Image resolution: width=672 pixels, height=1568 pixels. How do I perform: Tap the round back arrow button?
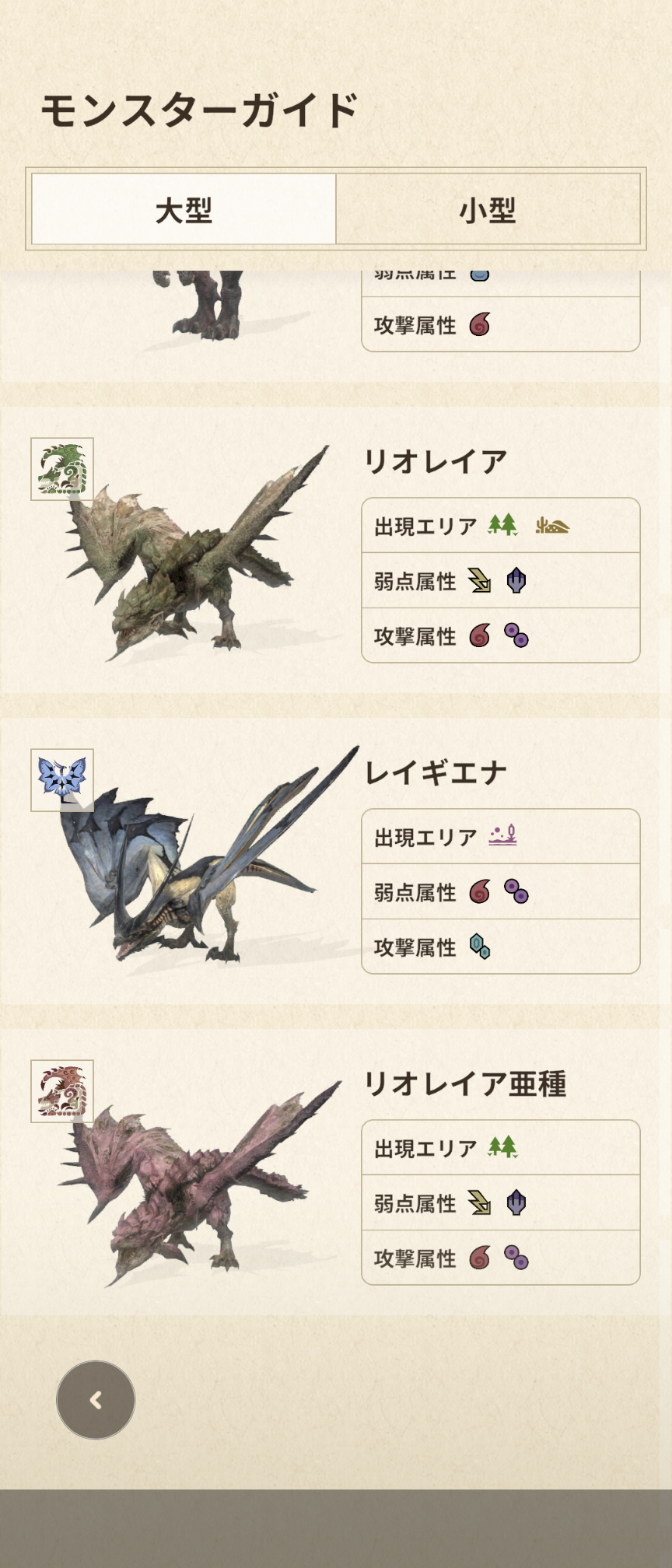(96, 1400)
